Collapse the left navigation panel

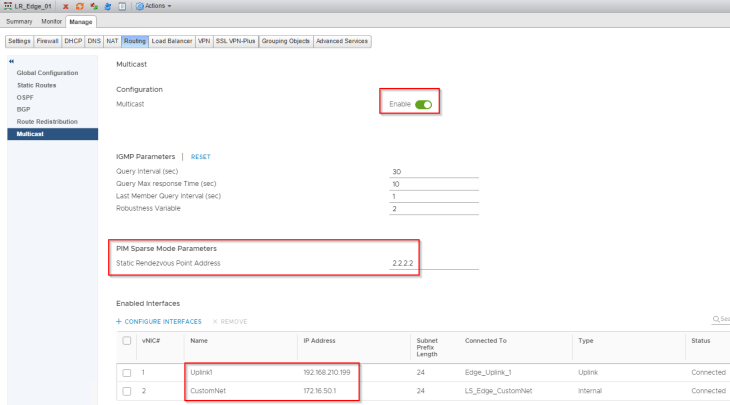tap(10, 62)
